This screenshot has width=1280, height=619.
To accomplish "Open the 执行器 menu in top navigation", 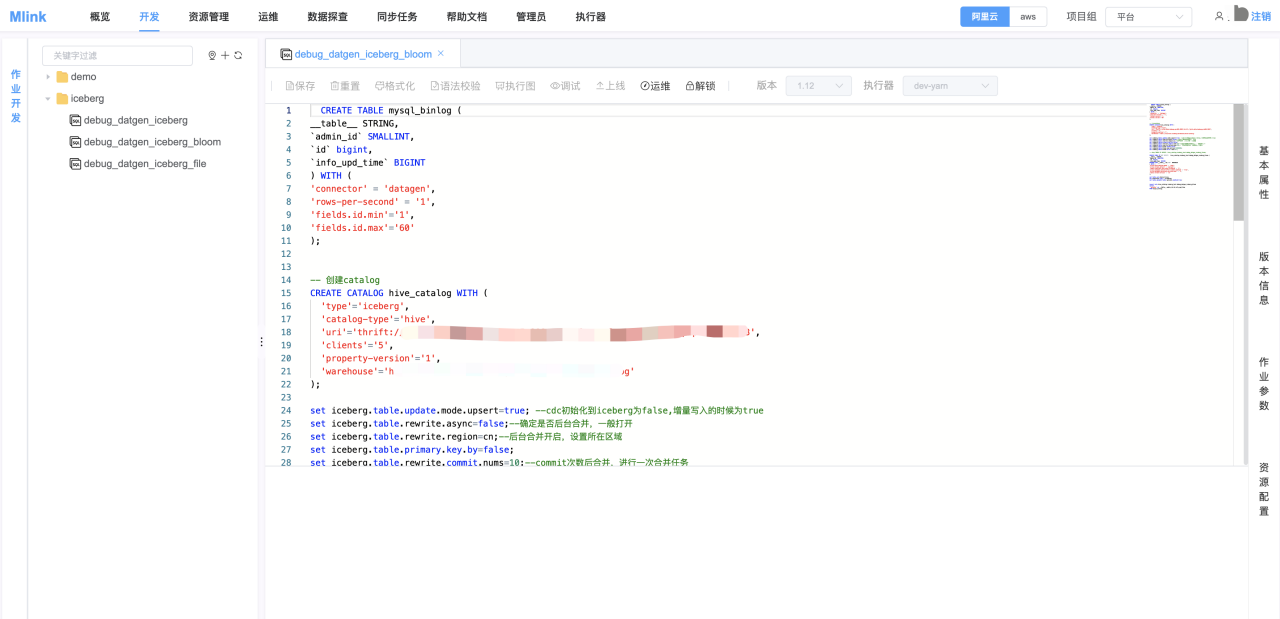I will tap(590, 17).
